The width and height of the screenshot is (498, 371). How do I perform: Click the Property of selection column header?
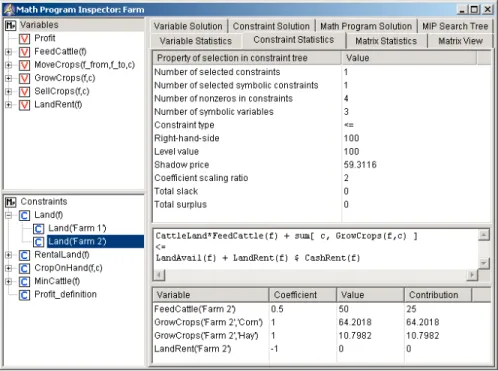[247, 58]
